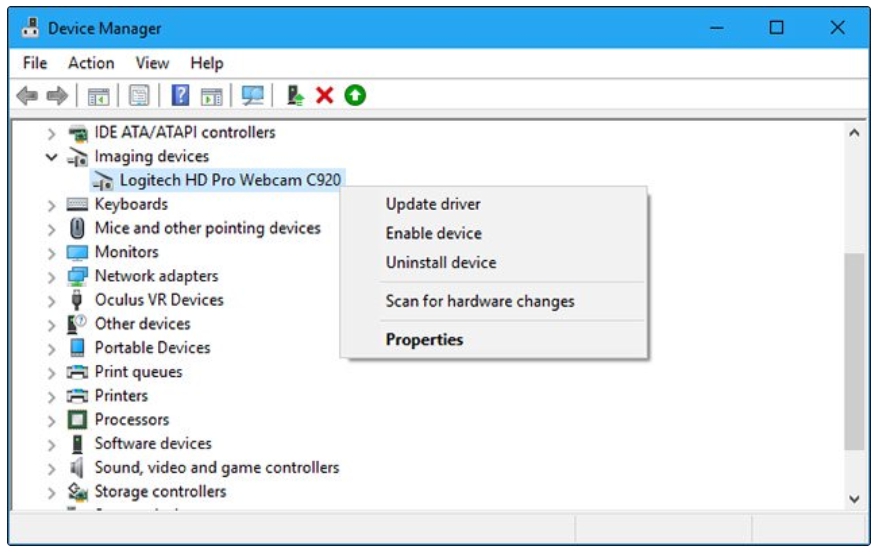Expand the Keyboards category
881x555 pixels.
(x=51, y=205)
